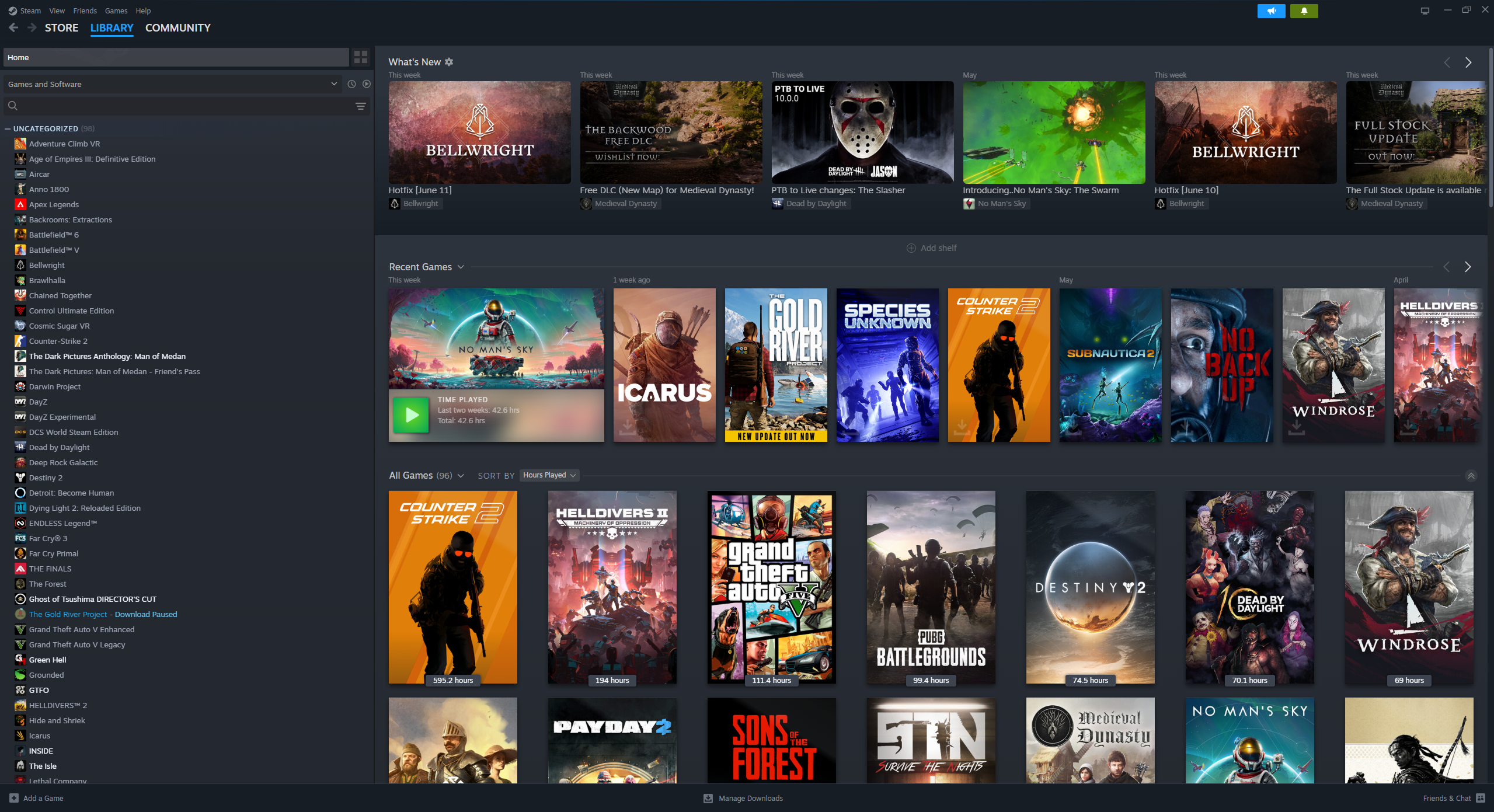Open the Friends & Chat icon
Screen dimensions: 1494x812
click(1481, 798)
